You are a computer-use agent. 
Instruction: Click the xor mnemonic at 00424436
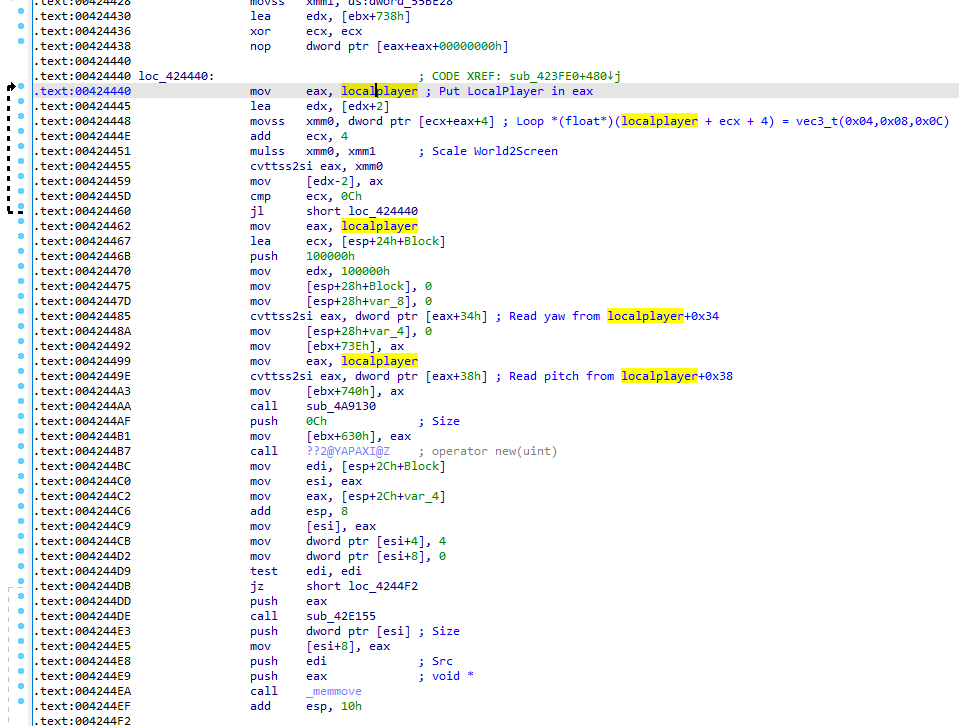point(261,31)
